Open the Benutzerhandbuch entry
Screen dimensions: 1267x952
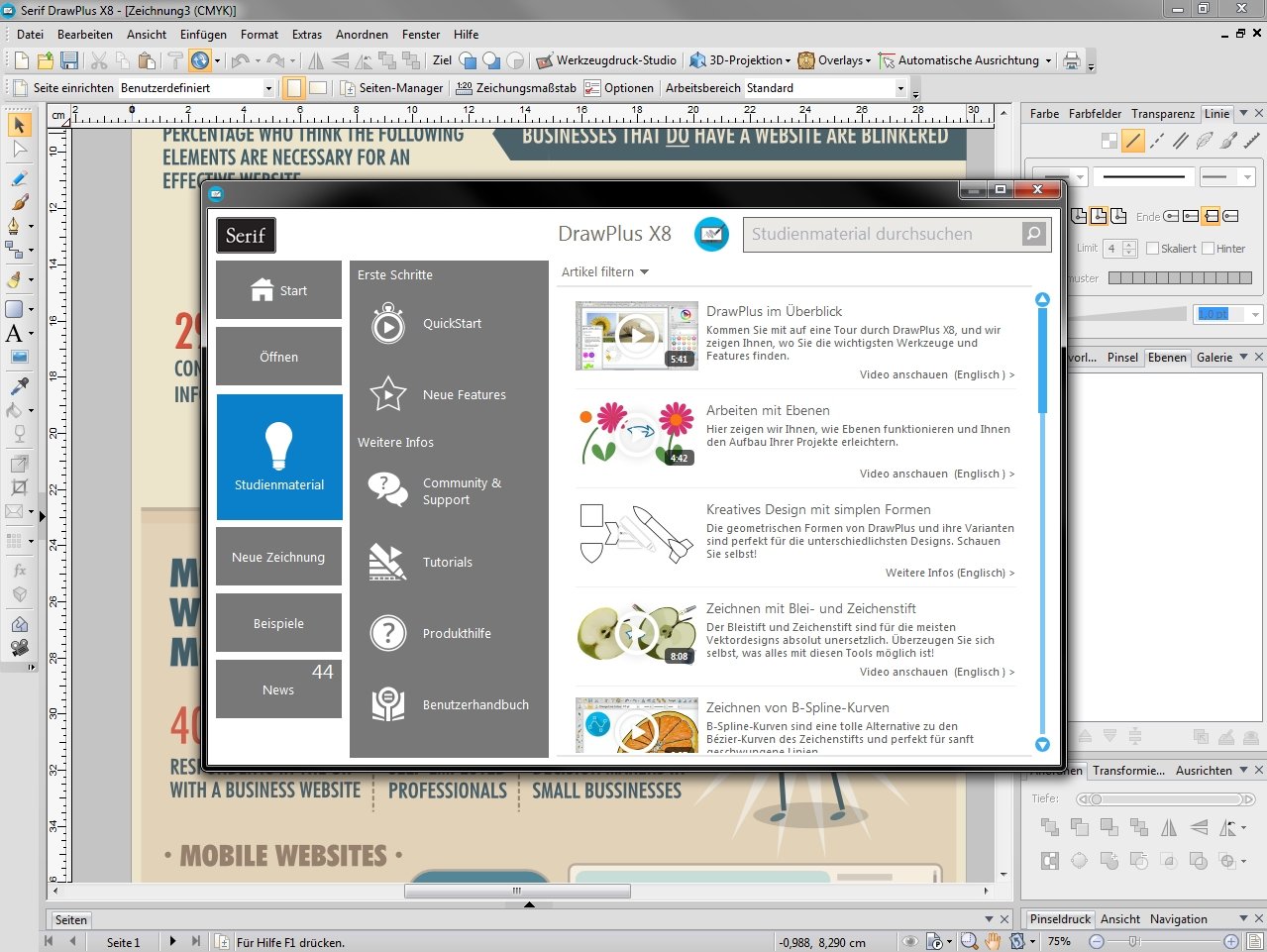click(449, 704)
